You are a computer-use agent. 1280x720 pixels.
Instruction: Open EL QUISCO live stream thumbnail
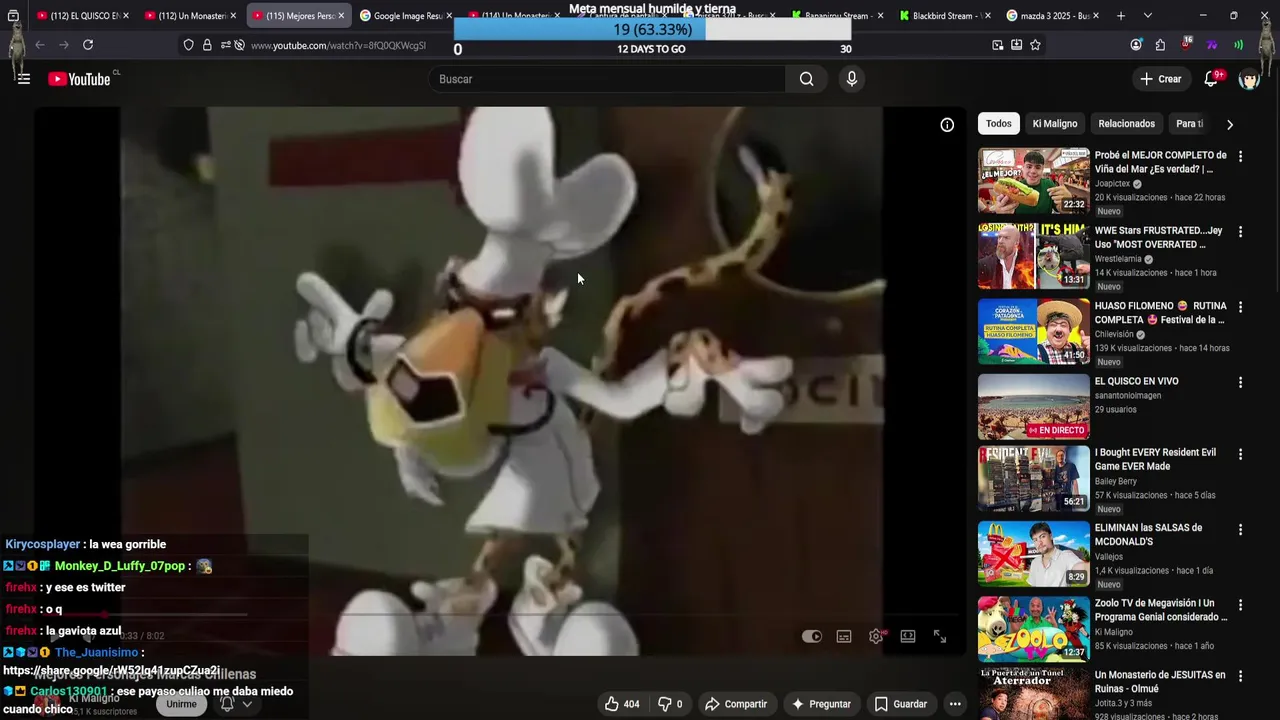(1033, 407)
